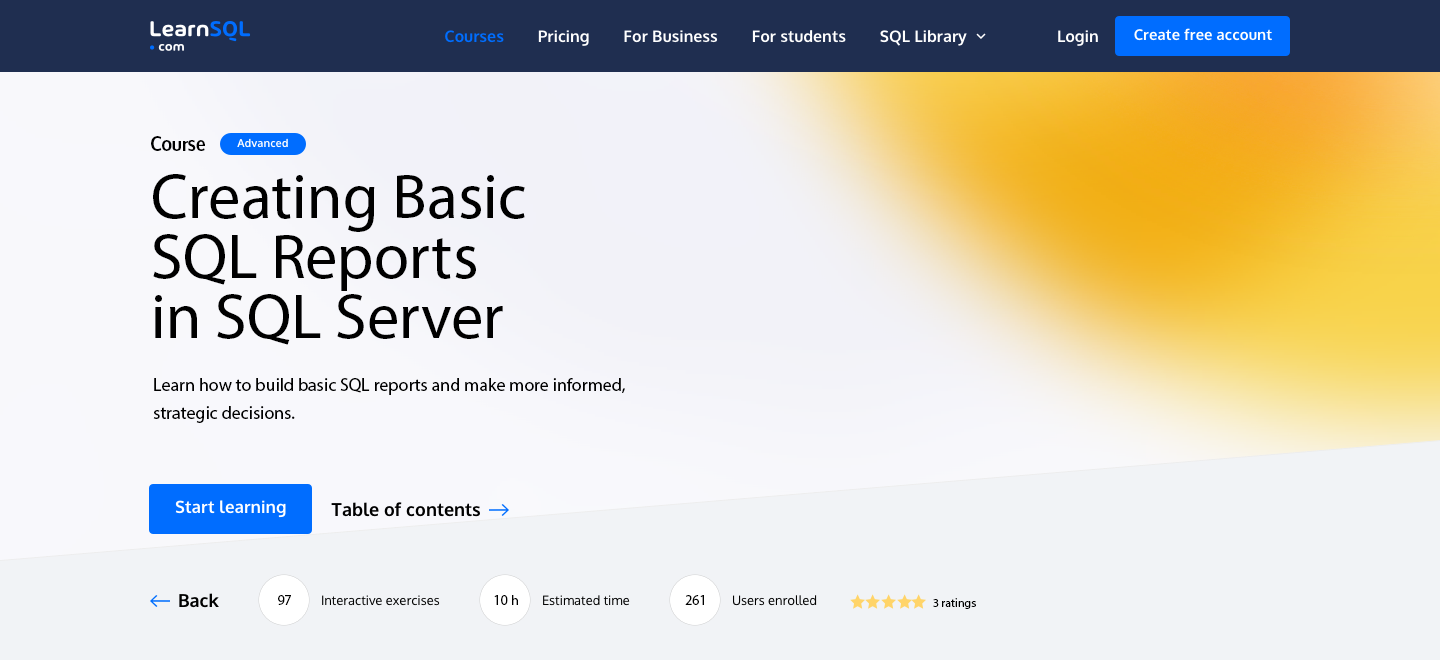Open the Courses menu item
This screenshot has height=660, width=1440.
[474, 36]
